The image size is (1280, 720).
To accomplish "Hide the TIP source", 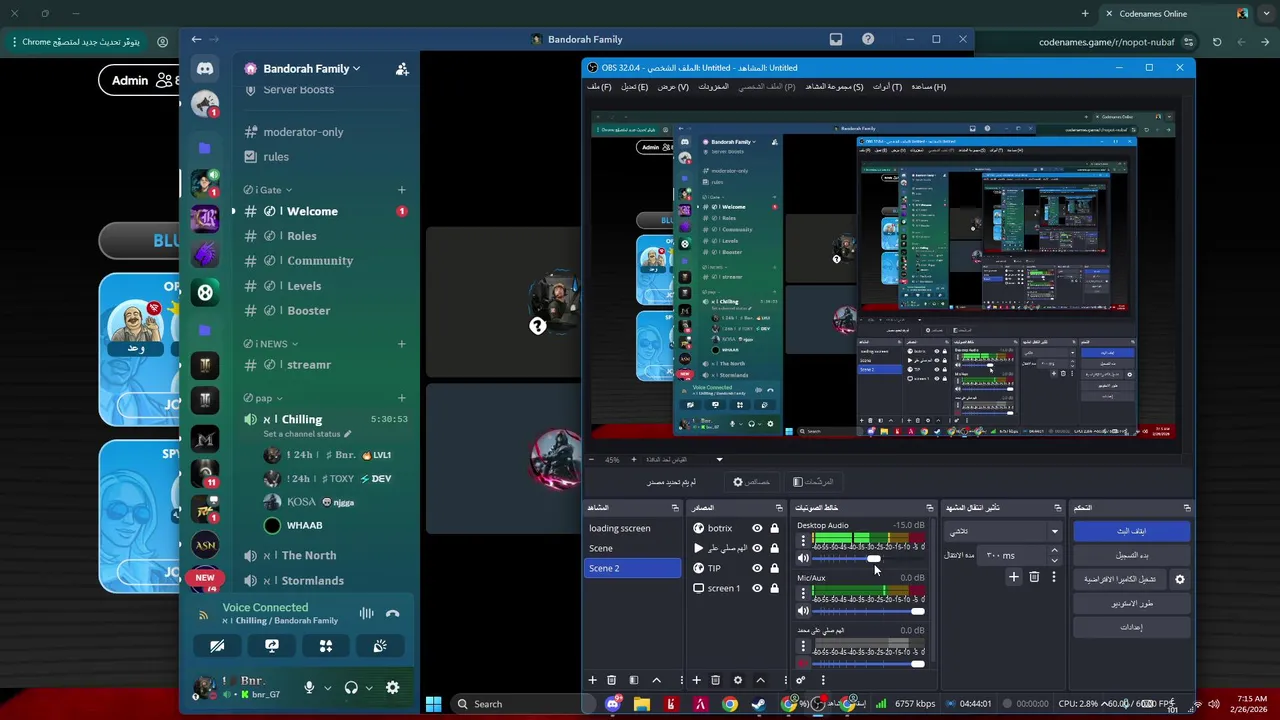I will tap(757, 568).
